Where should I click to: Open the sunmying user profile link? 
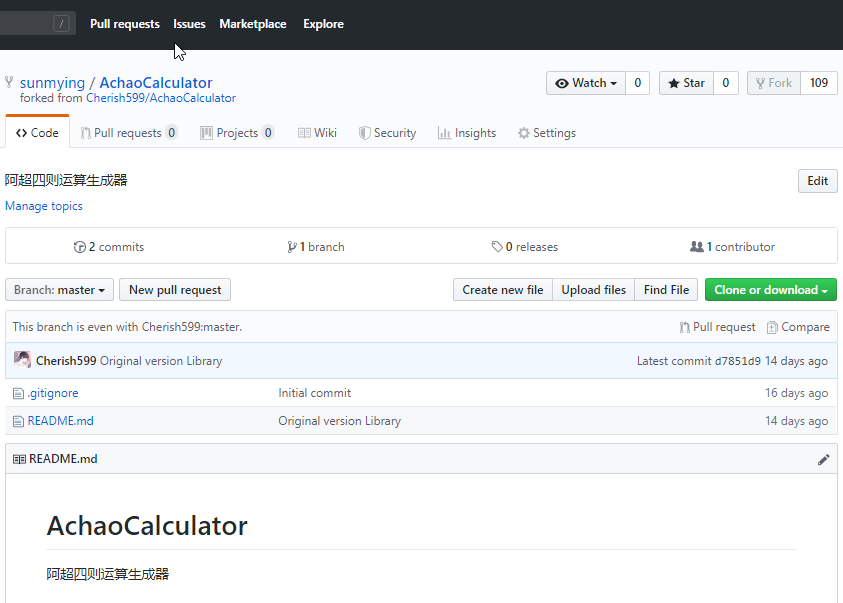click(52, 83)
